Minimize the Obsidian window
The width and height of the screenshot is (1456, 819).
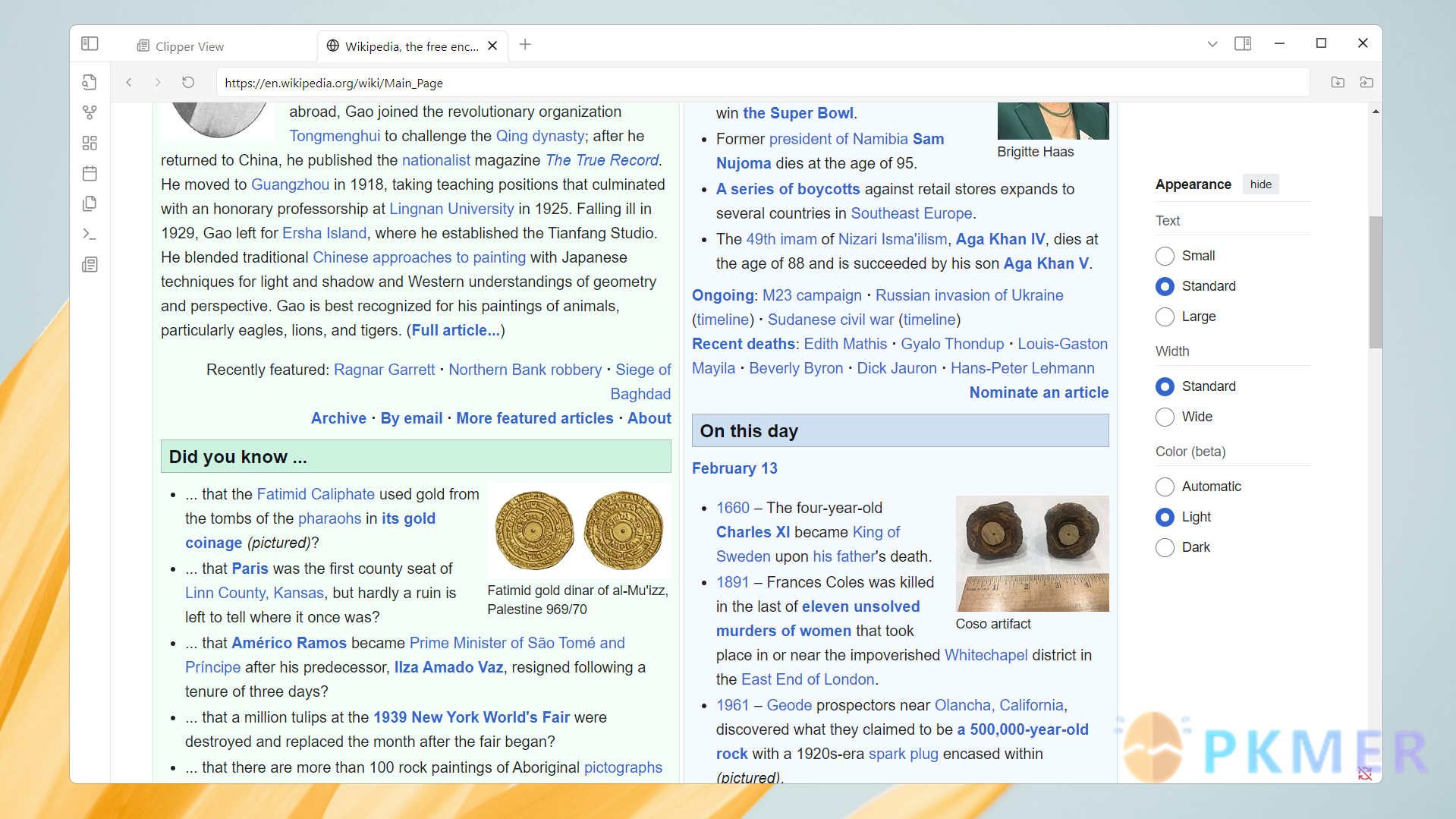[1279, 43]
